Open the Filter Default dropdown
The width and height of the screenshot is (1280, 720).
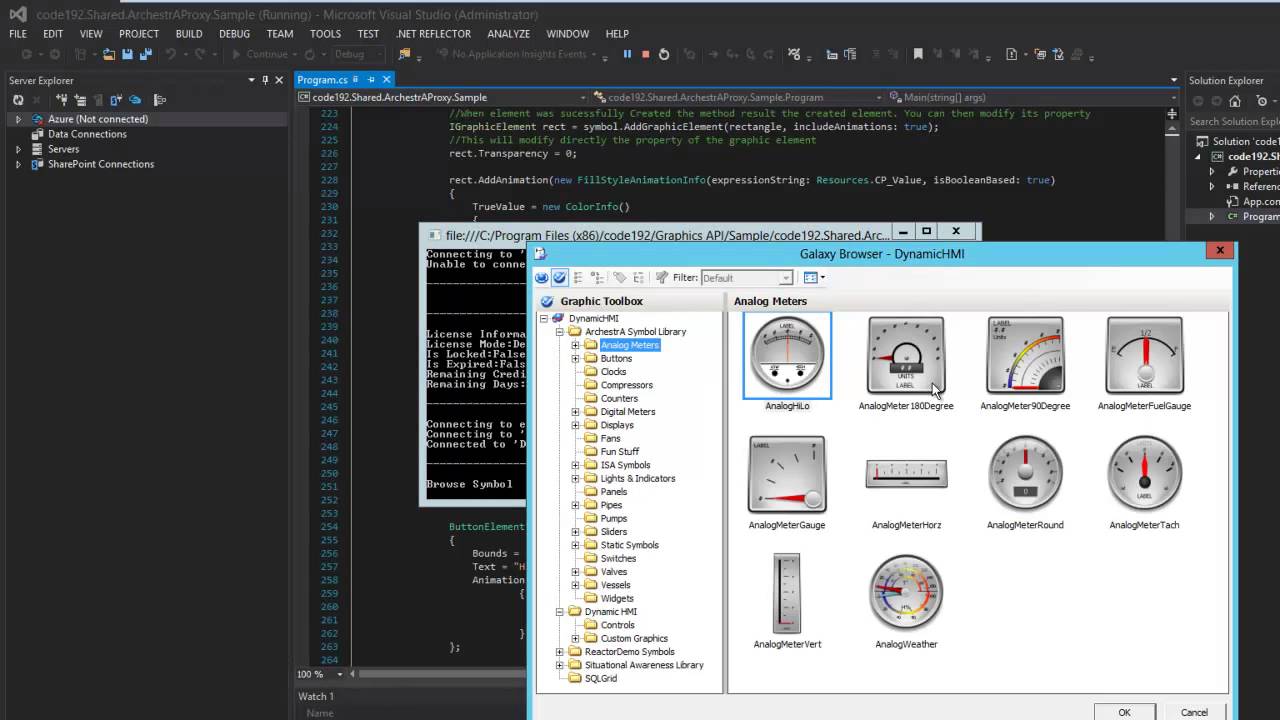(x=786, y=278)
